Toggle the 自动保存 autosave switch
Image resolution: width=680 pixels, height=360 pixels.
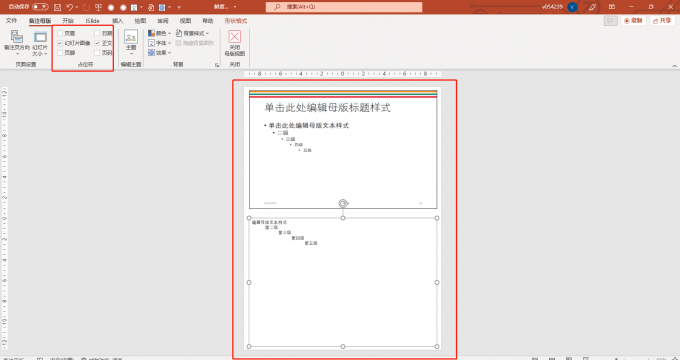click(x=40, y=7)
